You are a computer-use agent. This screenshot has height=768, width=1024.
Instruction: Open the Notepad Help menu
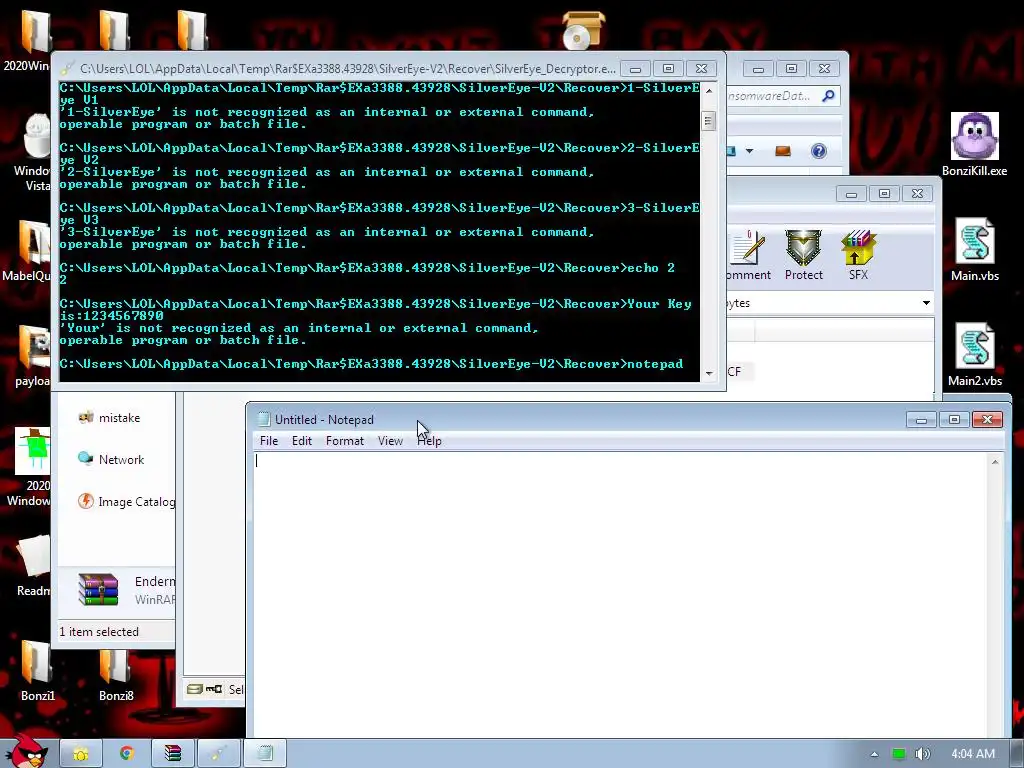point(429,441)
